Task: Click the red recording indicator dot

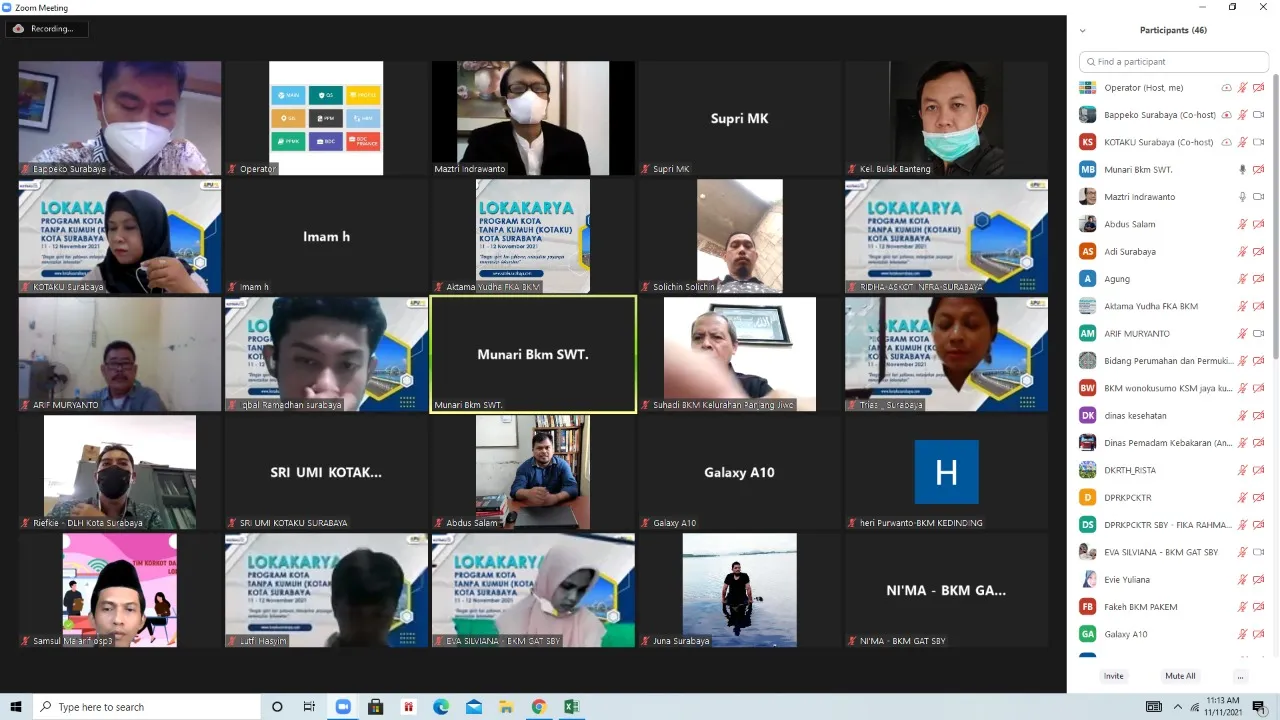Action: click(18, 29)
